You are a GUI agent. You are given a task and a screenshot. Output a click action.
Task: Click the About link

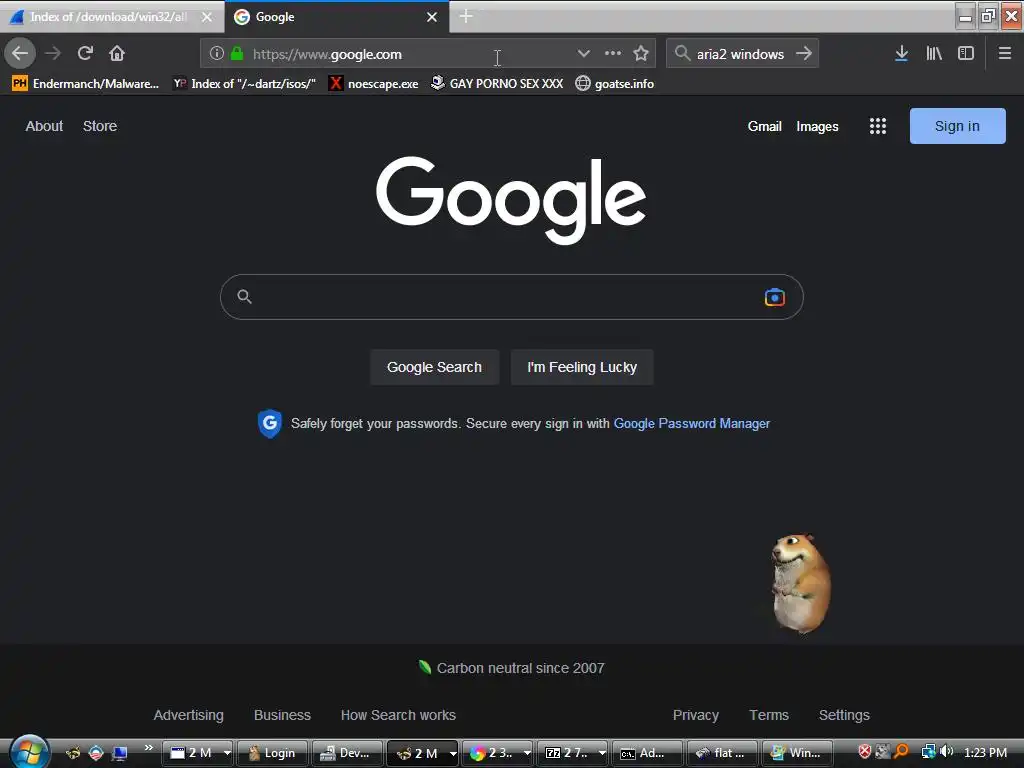[x=44, y=126]
